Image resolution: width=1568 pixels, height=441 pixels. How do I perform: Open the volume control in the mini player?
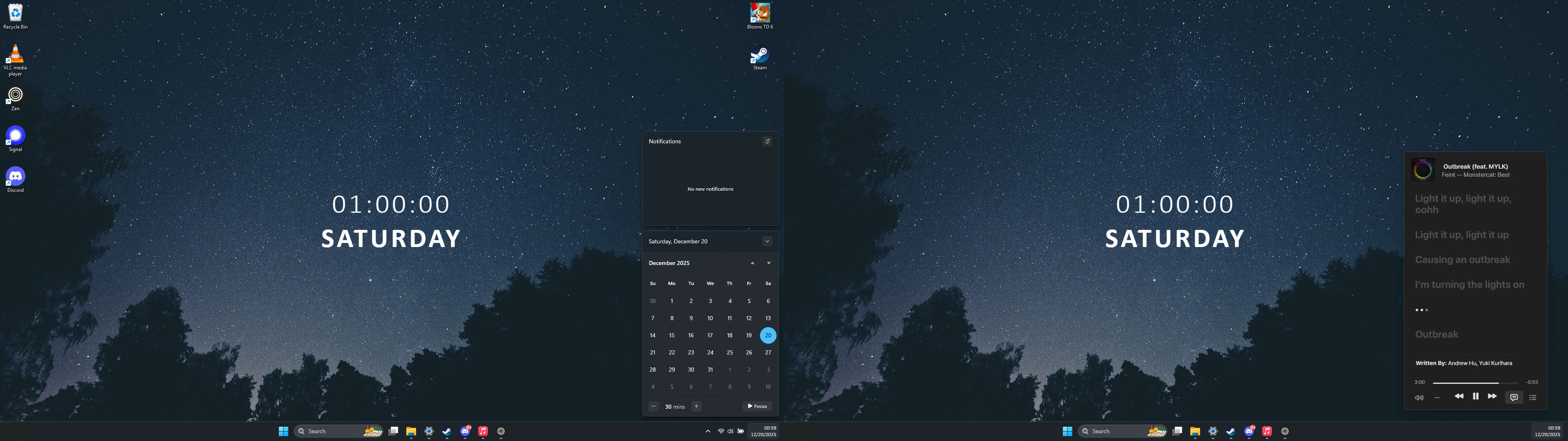1419,398
